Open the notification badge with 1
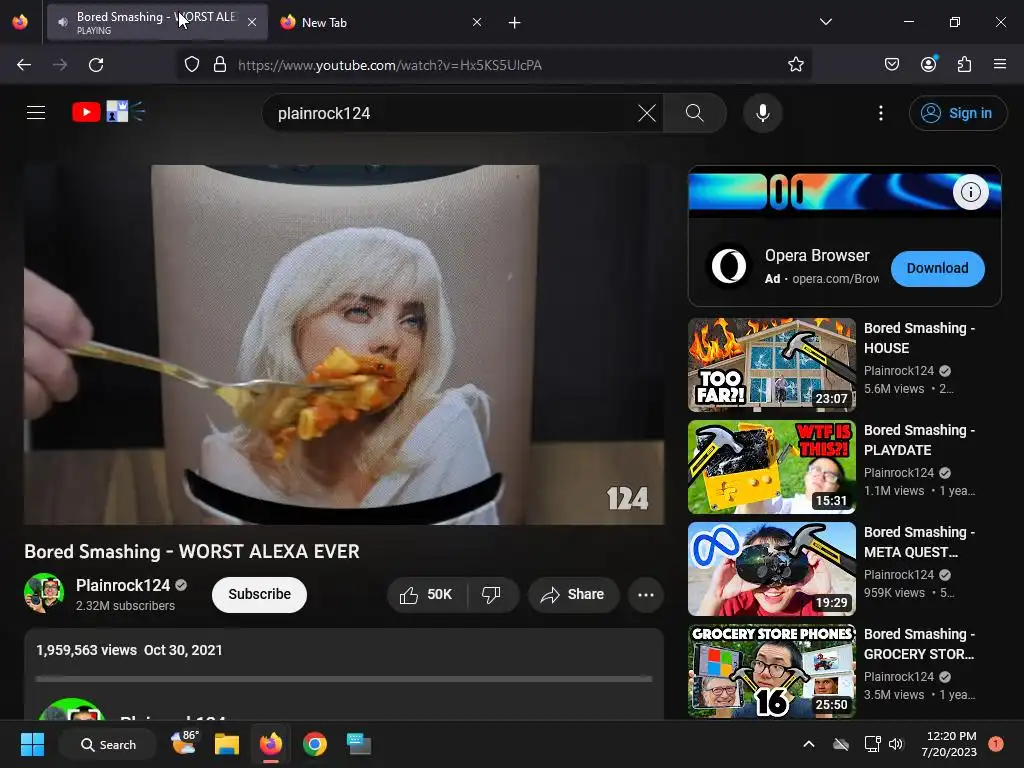 (996, 744)
